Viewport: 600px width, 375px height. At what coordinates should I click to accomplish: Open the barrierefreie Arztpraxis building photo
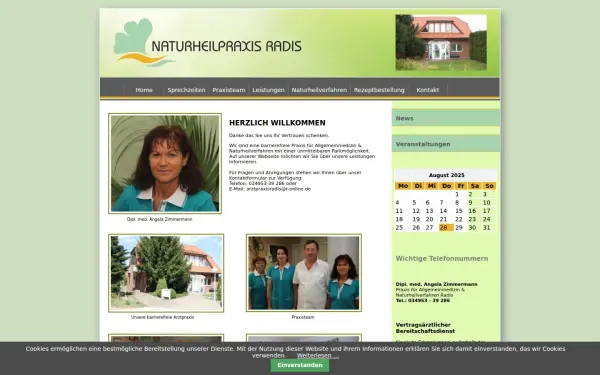(x=166, y=273)
